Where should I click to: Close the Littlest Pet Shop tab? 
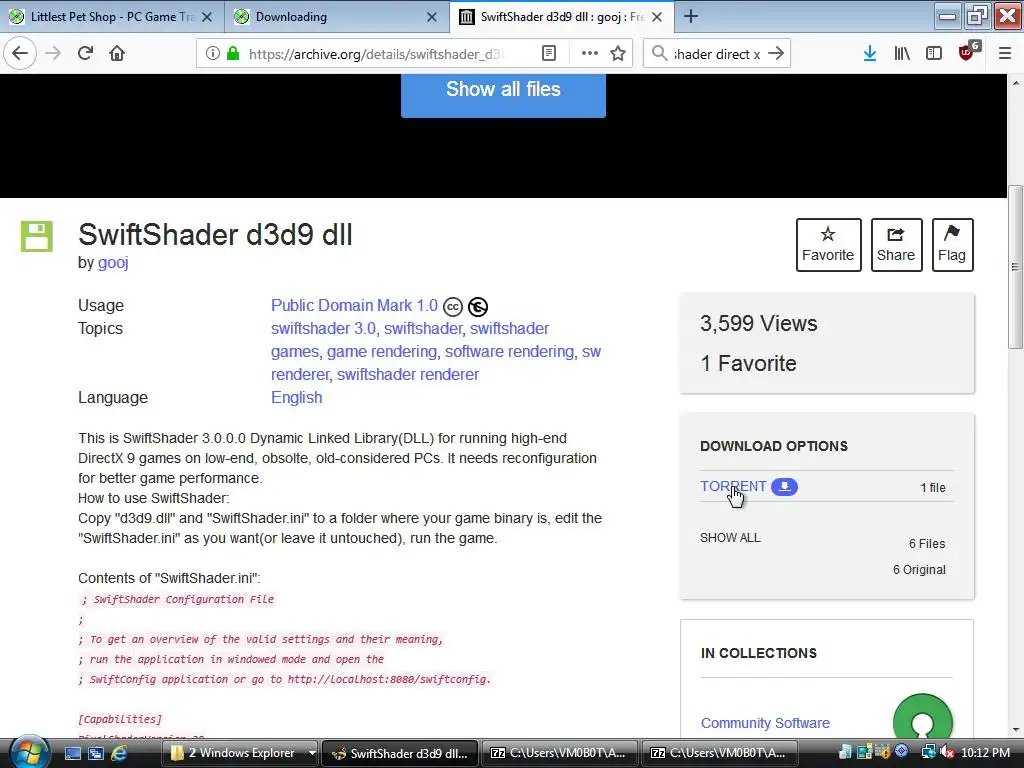click(x=207, y=17)
